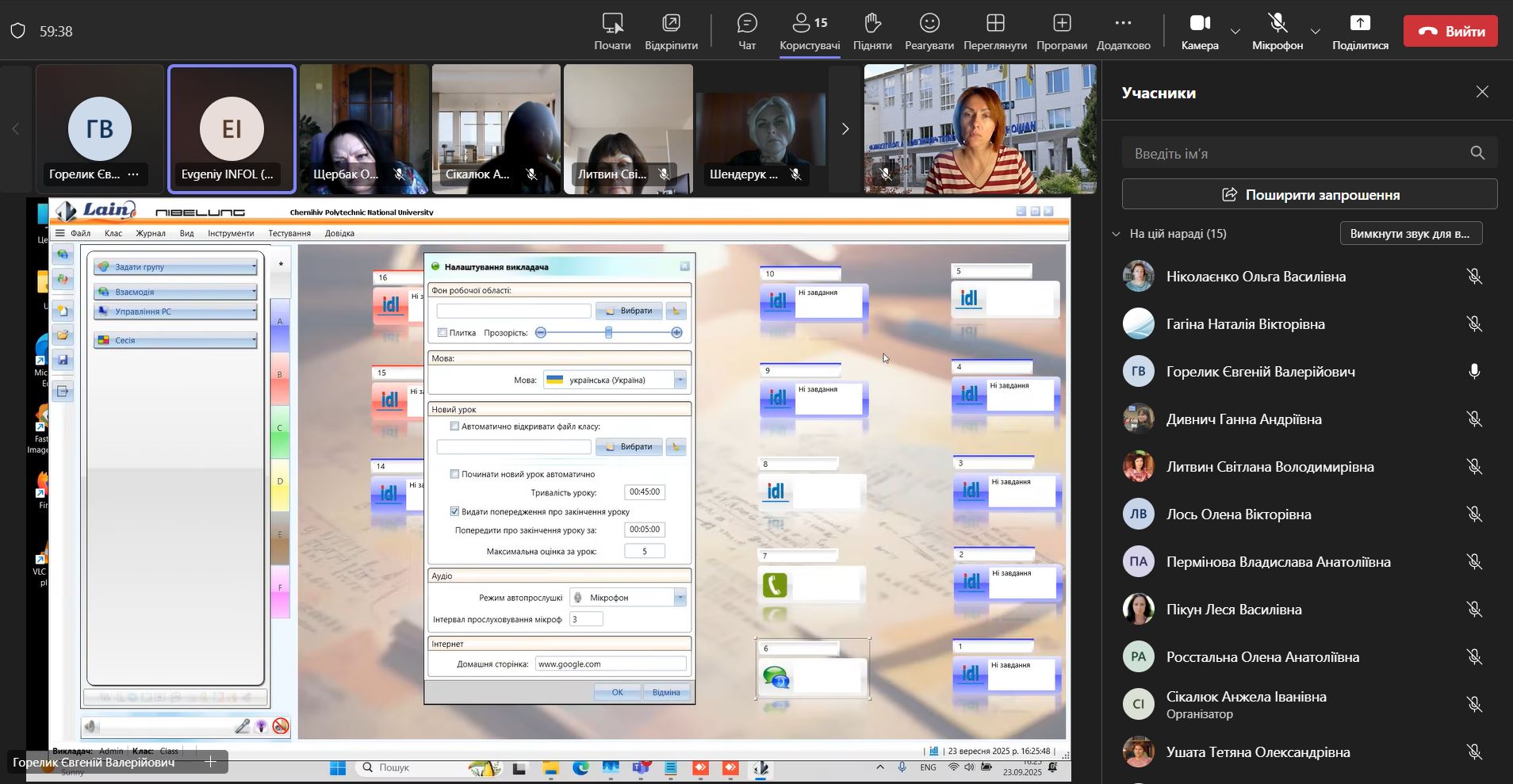Expand the auto-listening mode dropdown
1513x784 pixels.
coord(680,598)
